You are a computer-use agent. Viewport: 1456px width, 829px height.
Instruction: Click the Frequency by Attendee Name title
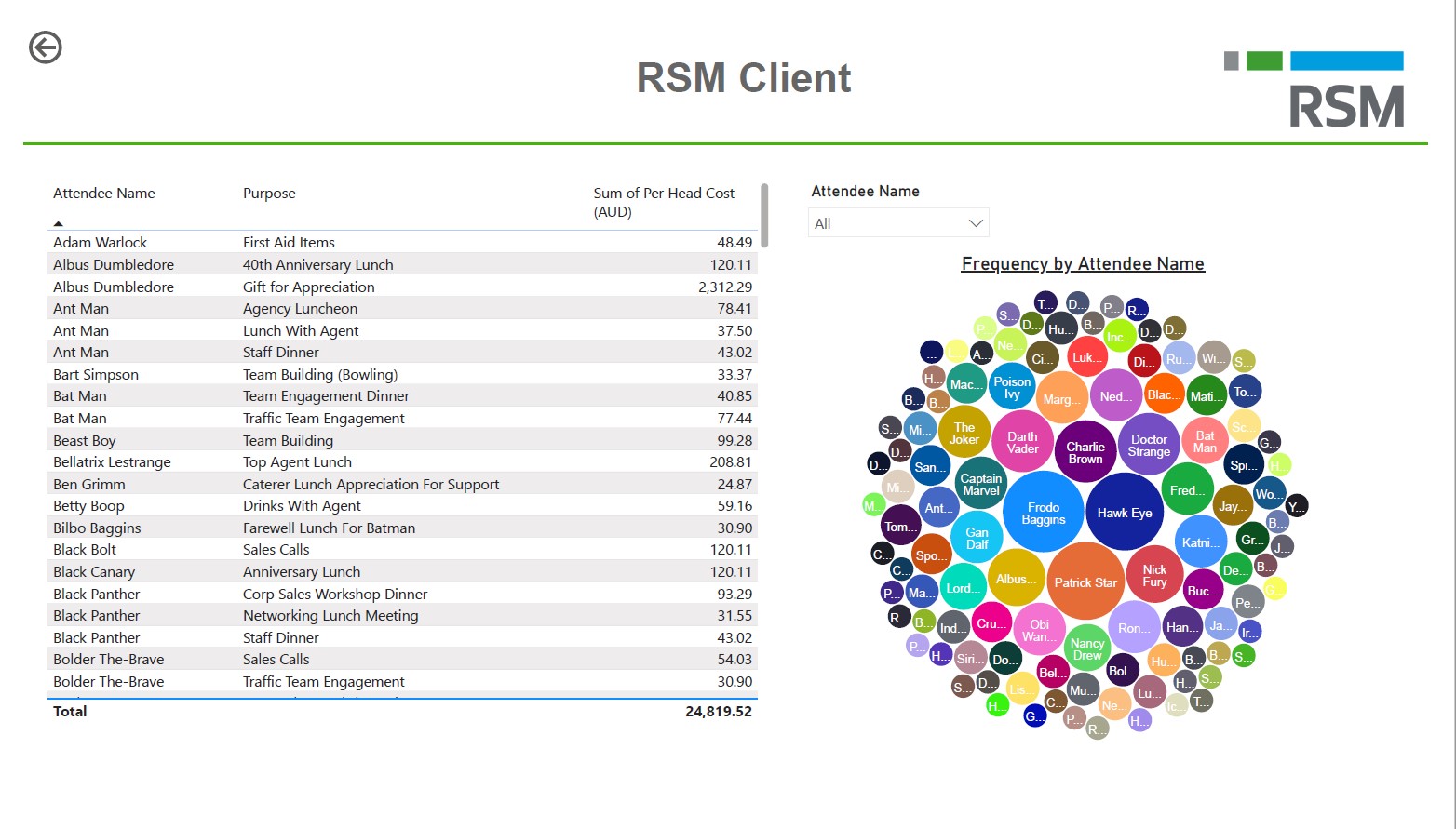1082,264
